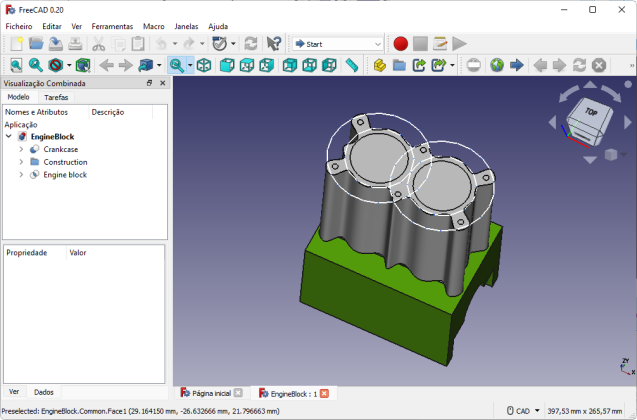Viewport: 637px width, 420px height.
Task: Select the isometric view cube icon
Action: 204,65
